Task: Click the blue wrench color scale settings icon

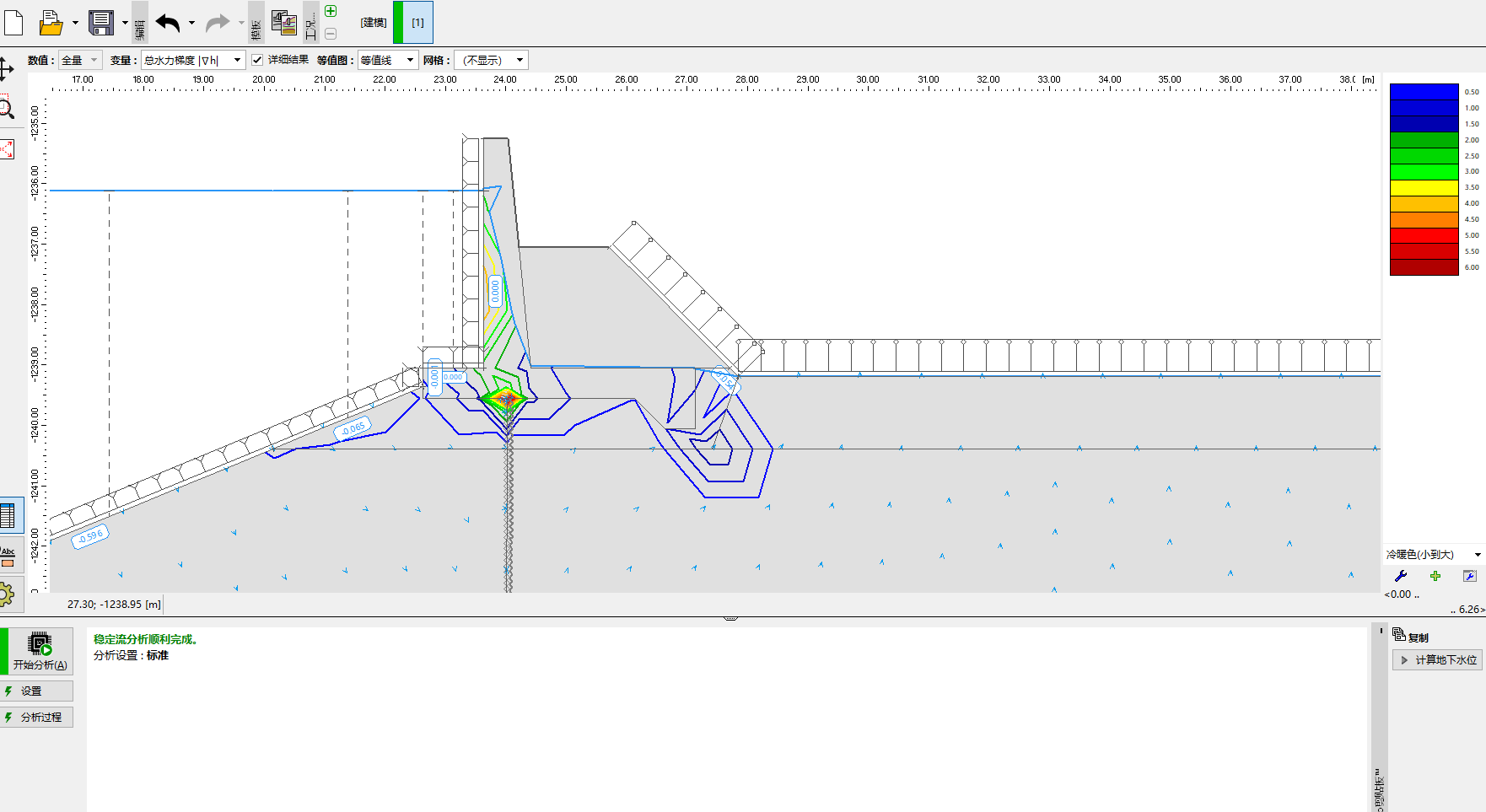Action: 1401,576
